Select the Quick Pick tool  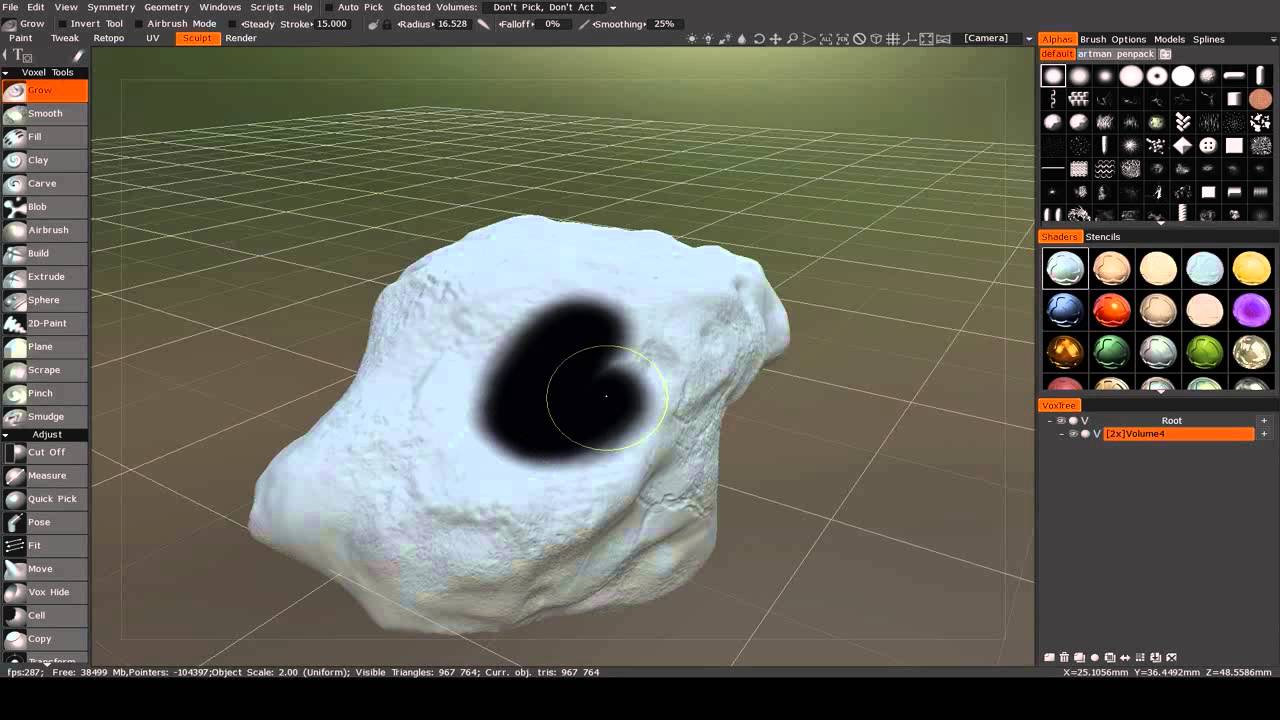pyautogui.click(x=45, y=499)
